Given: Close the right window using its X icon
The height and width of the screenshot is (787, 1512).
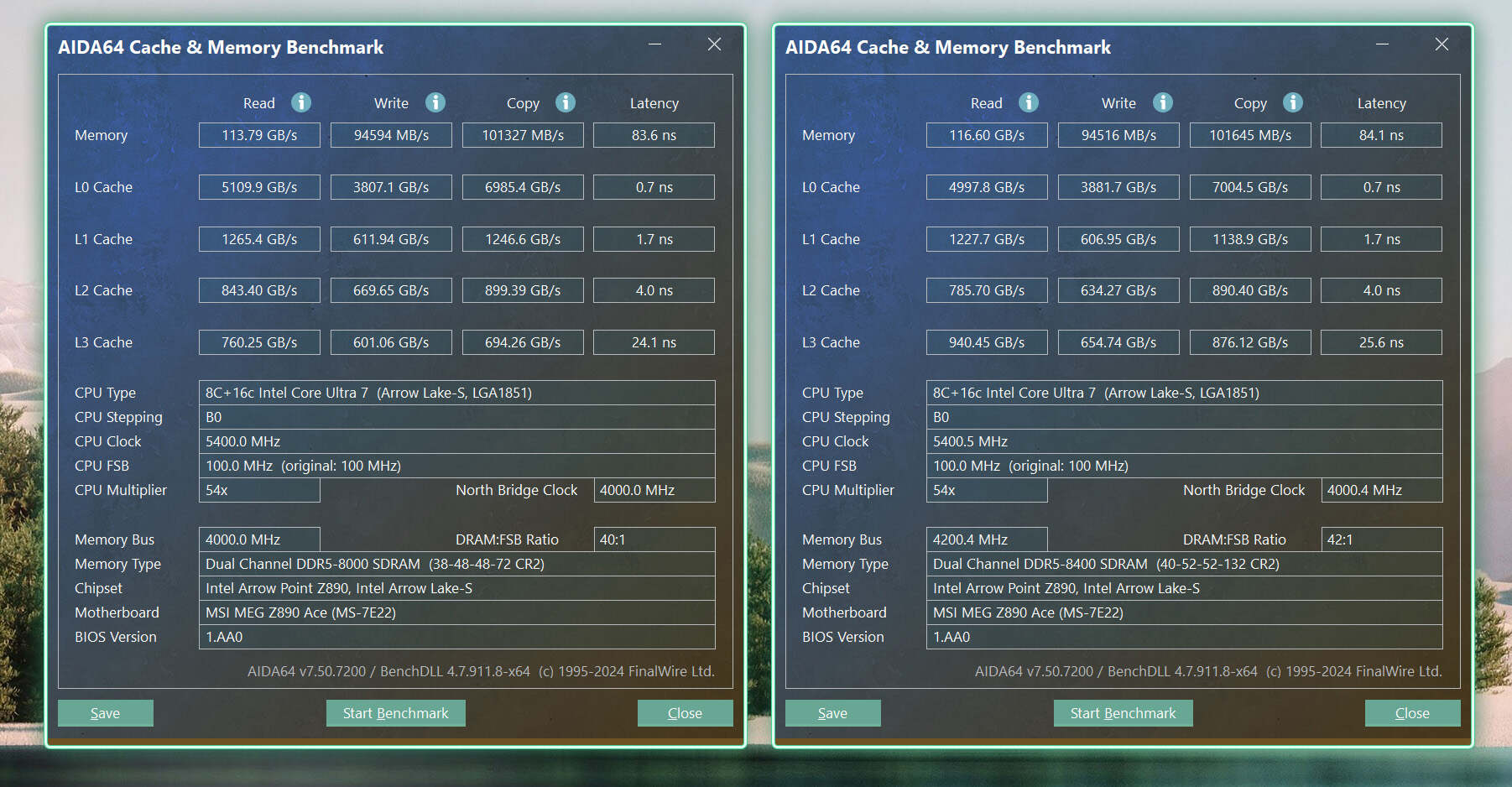Looking at the screenshot, I should click(1442, 44).
